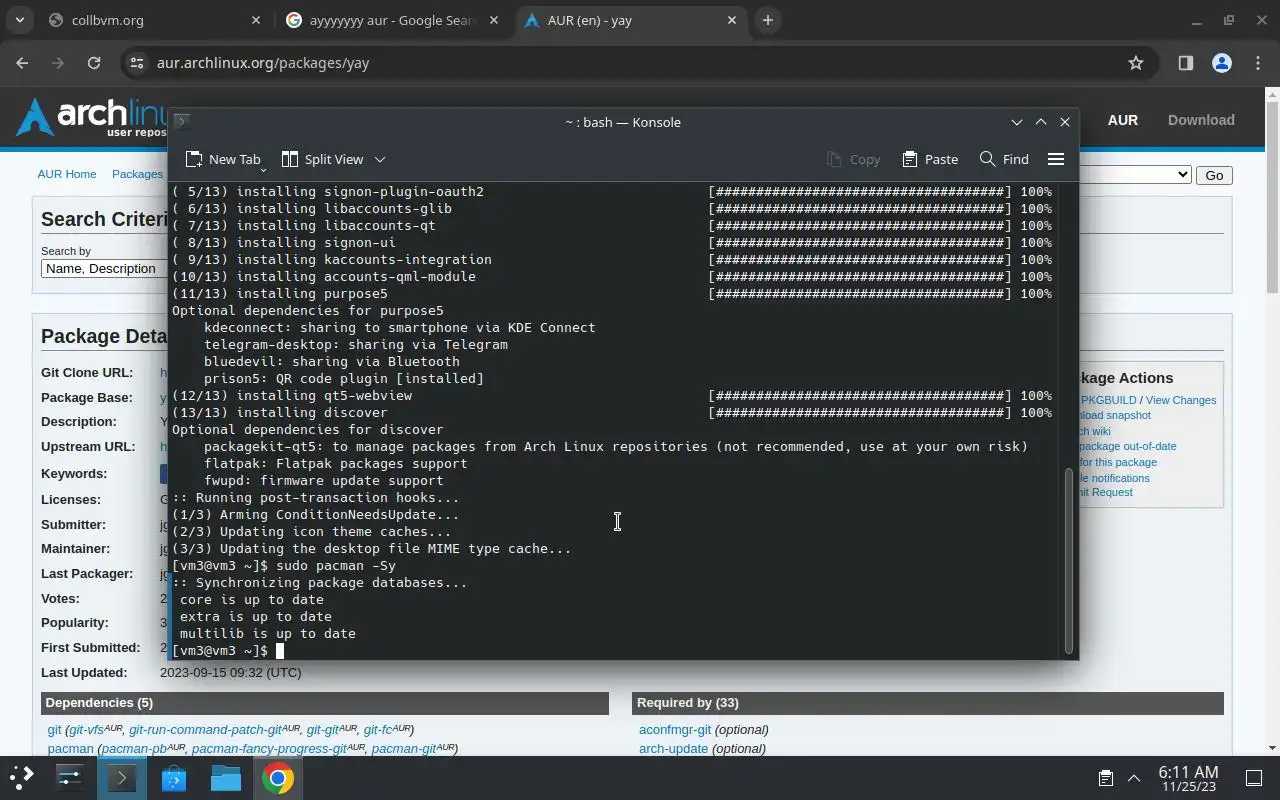
Task: Open the Chrome three-dot menu
Action: (1257, 63)
